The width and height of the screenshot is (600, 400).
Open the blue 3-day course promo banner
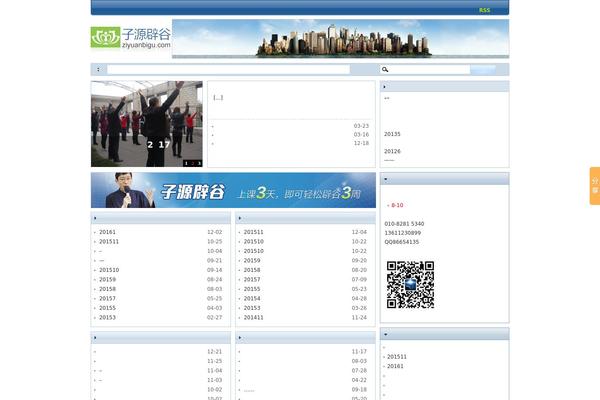tap(232, 190)
